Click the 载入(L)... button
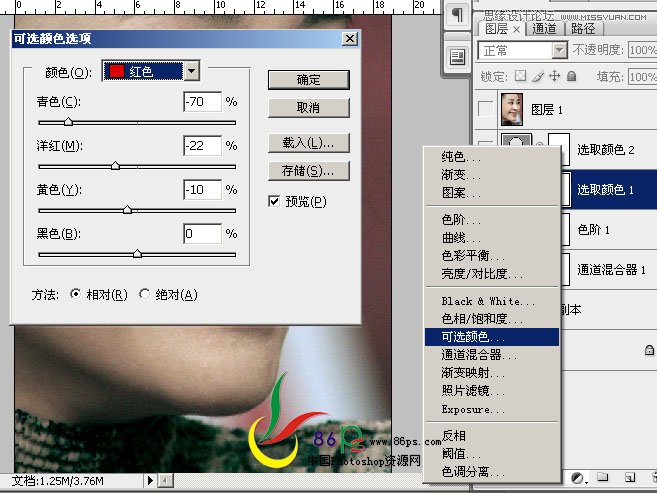This screenshot has width=657, height=493. [308, 143]
